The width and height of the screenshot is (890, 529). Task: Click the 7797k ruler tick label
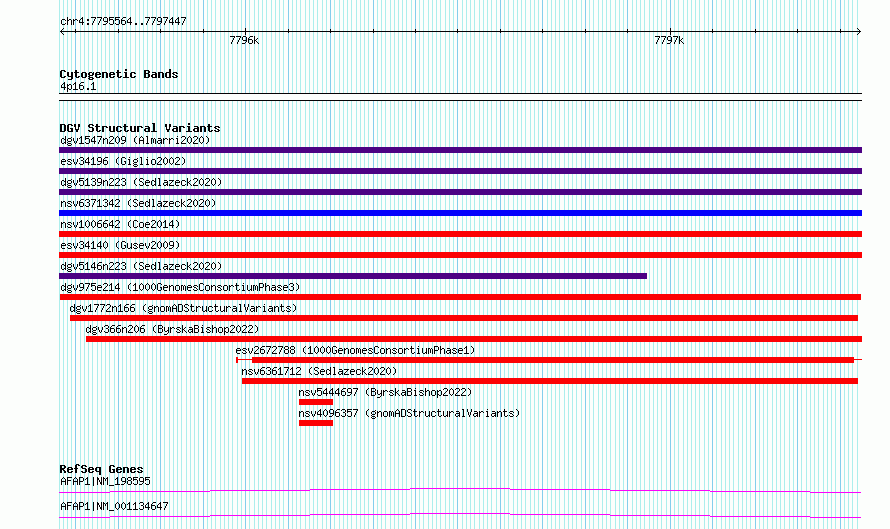(669, 40)
